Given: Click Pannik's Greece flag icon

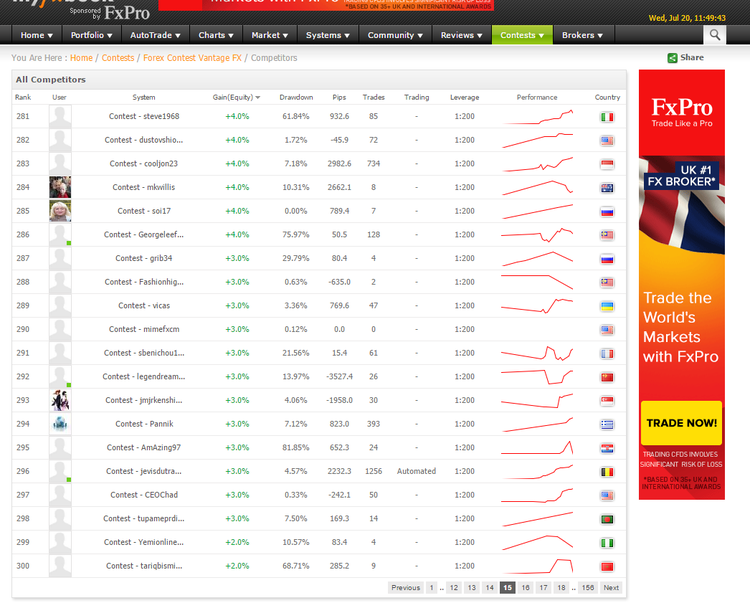Looking at the screenshot, I should [x=607, y=425].
